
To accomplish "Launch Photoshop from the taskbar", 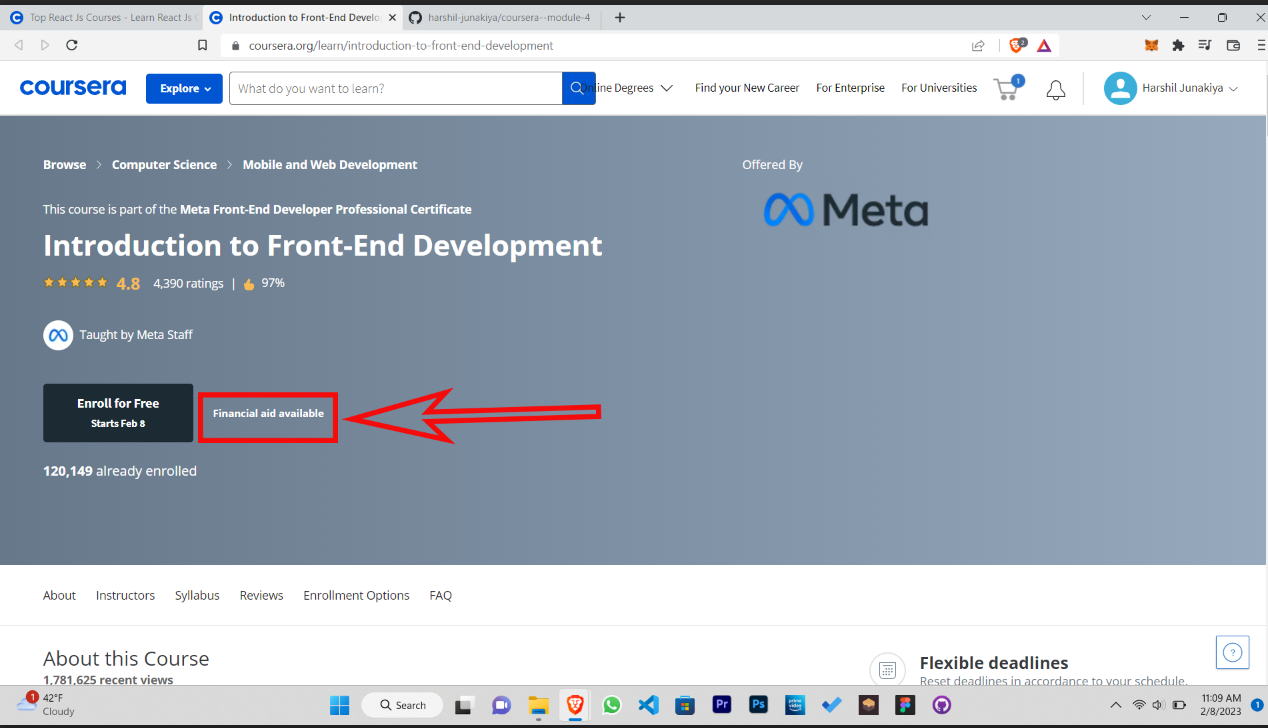I will [758, 704].
